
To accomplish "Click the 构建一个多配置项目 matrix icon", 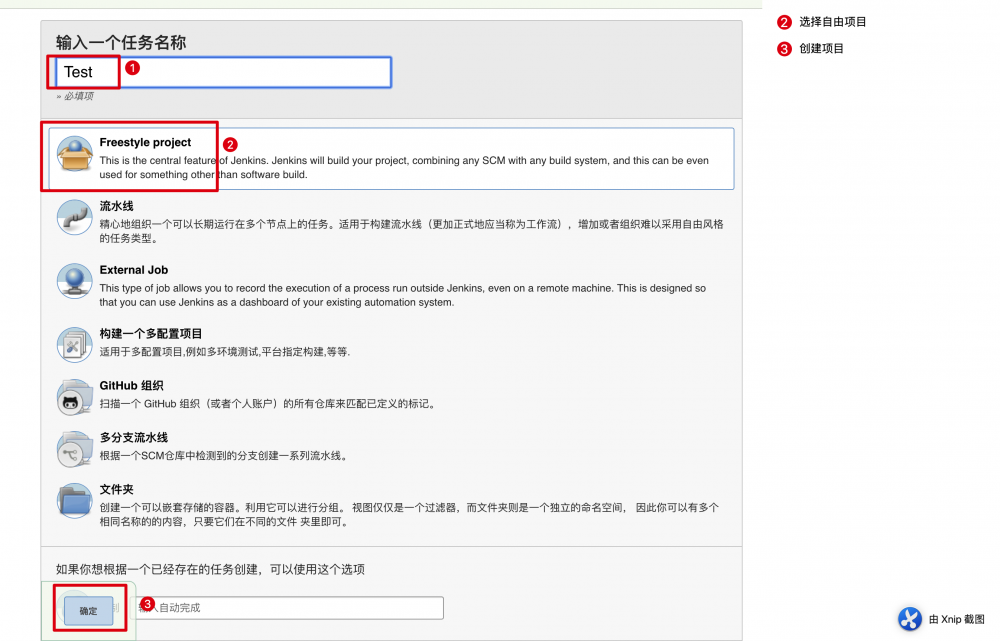I will click(x=72, y=344).
